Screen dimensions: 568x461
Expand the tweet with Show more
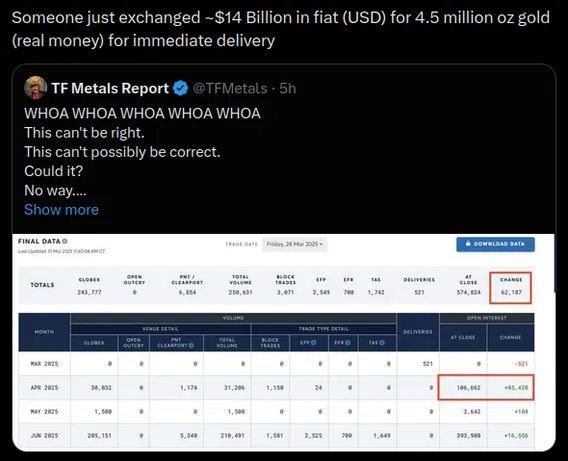tap(61, 210)
